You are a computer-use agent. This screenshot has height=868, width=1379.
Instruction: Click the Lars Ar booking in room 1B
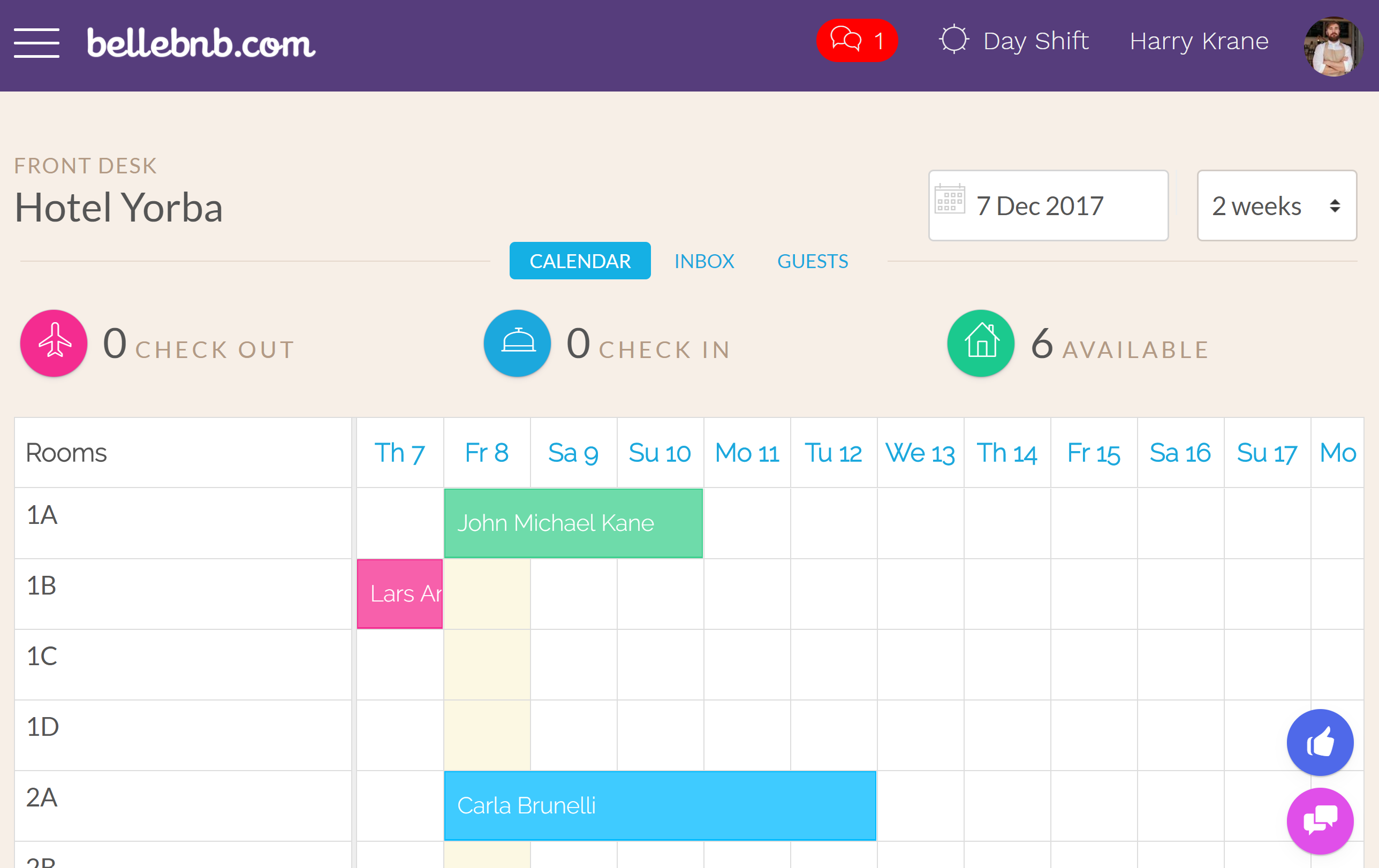pos(399,593)
